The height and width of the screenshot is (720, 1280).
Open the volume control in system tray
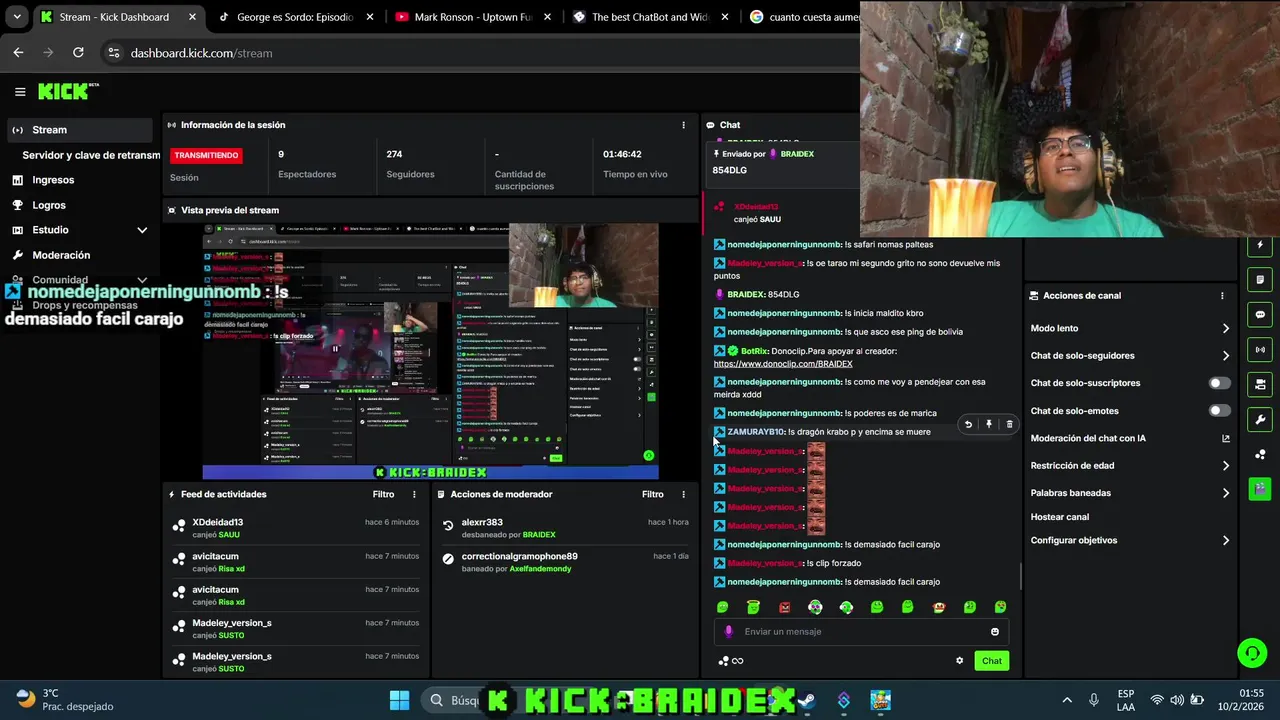pos(1177,700)
